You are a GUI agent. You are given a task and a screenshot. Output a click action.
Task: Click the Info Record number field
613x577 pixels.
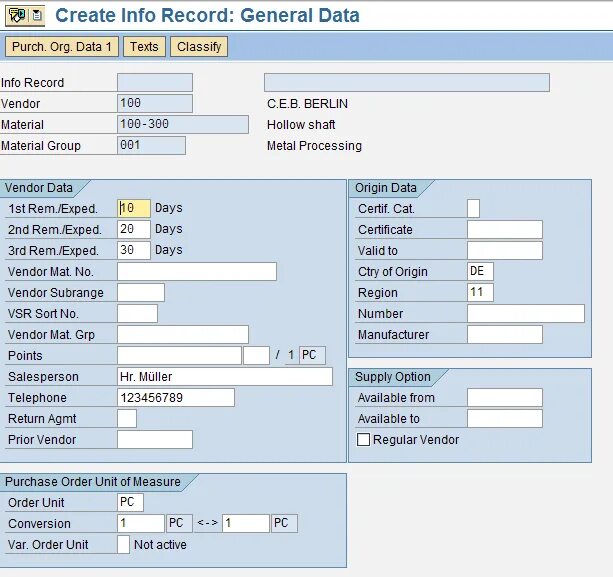[x=155, y=82]
